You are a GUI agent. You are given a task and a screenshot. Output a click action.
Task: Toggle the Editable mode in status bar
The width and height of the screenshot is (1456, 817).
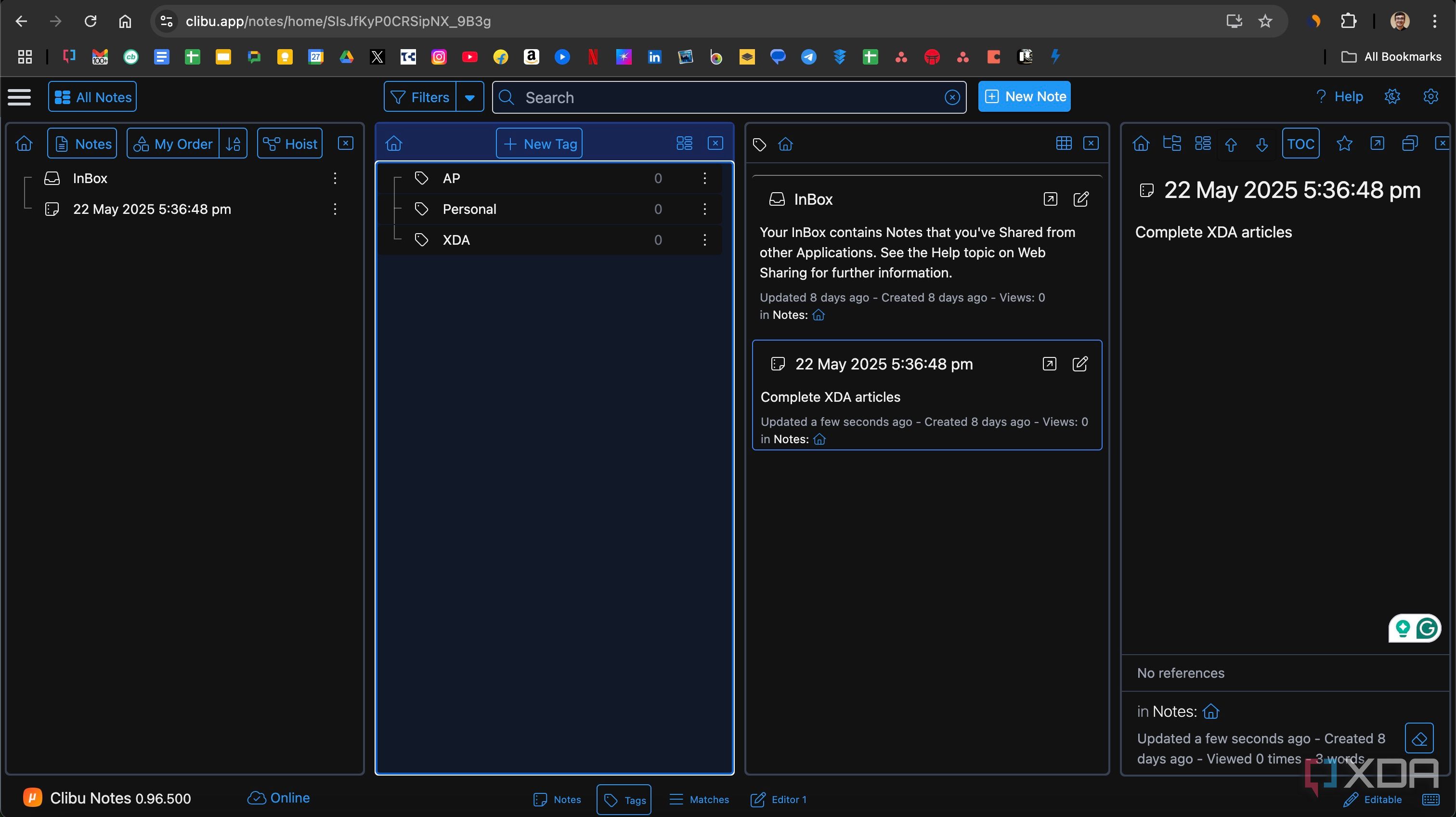pyautogui.click(x=1373, y=800)
